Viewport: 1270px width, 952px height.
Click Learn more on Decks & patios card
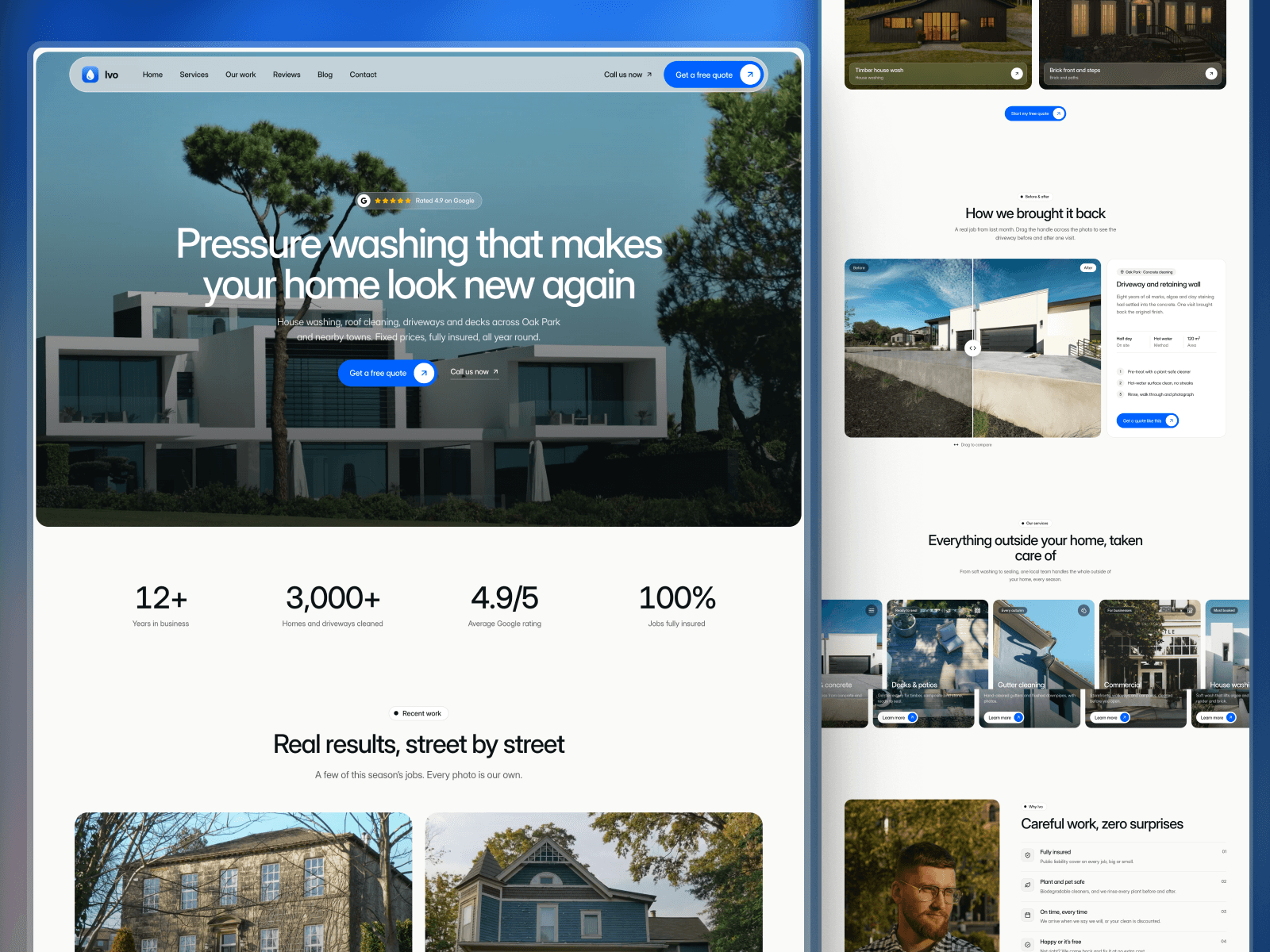click(898, 717)
